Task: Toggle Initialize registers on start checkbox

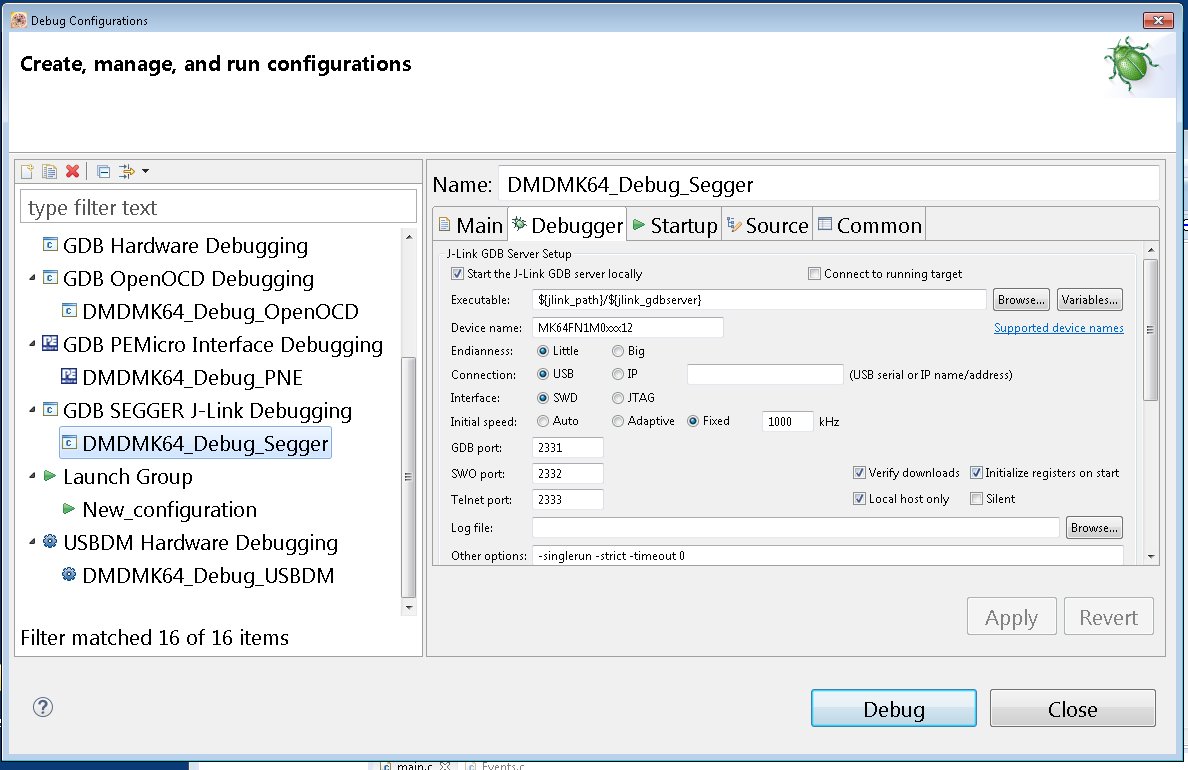Action: (977, 473)
